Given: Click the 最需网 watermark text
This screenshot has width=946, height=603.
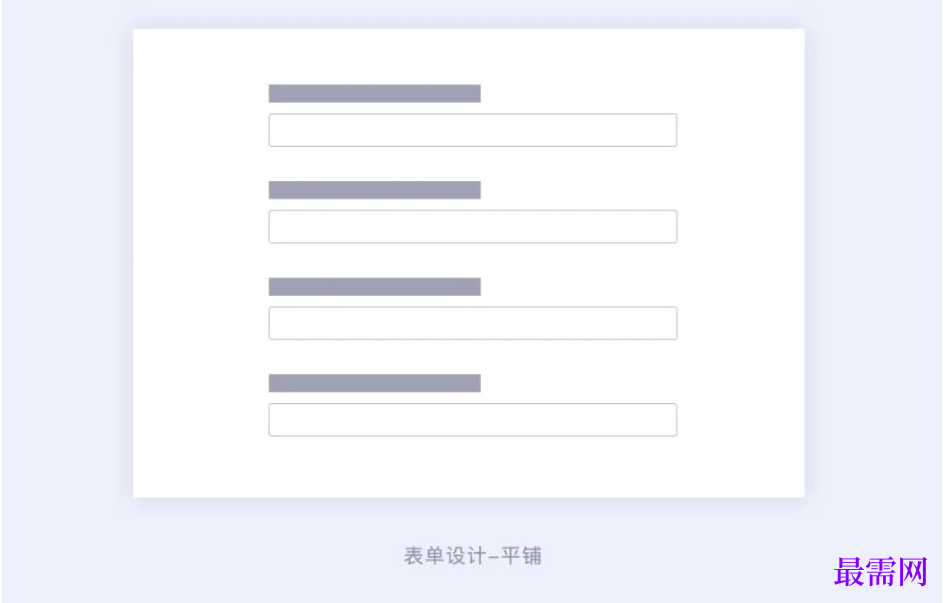Looking at the screenshot, I should 881,572.
